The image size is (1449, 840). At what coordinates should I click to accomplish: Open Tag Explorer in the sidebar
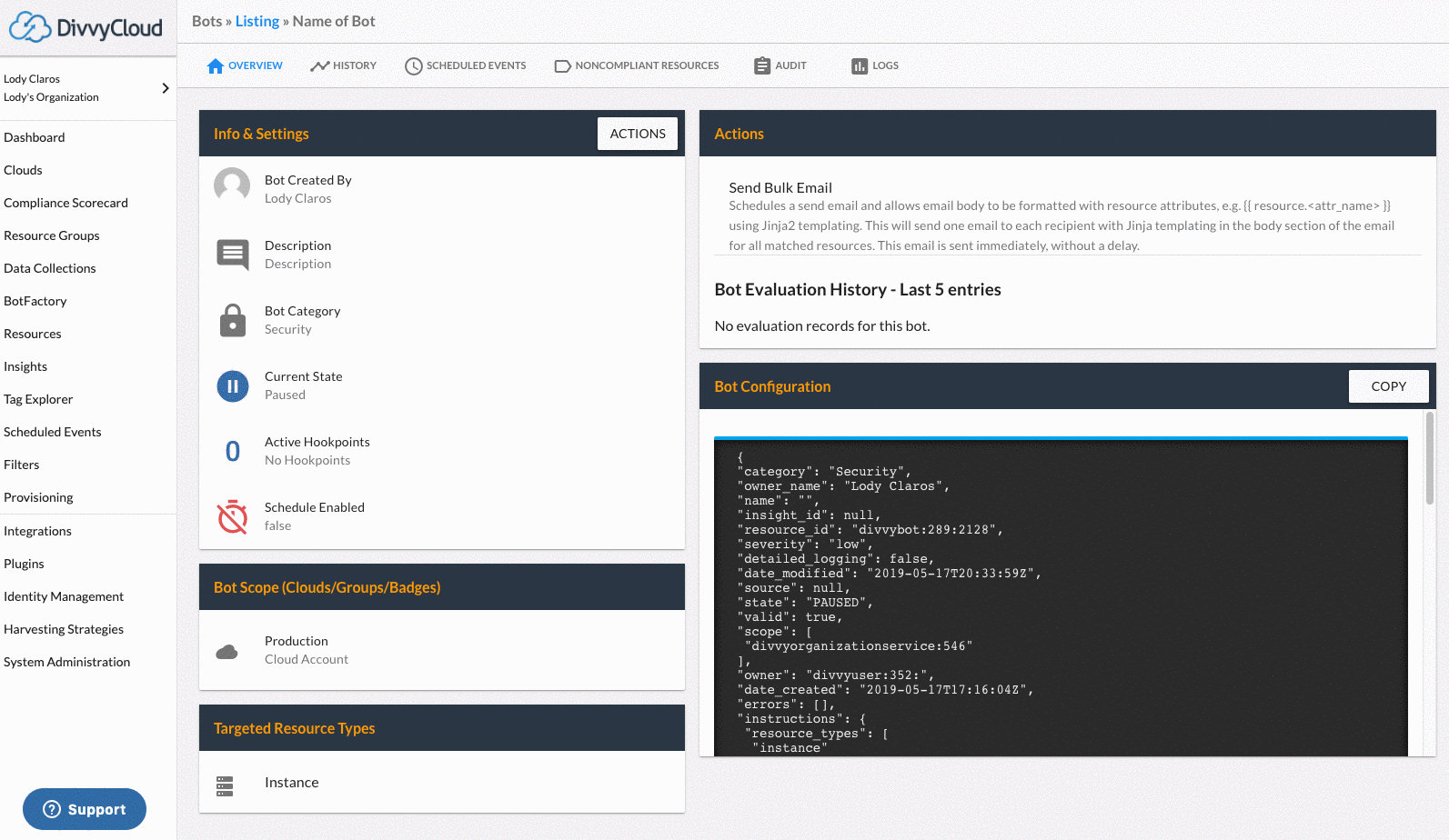pyautogui.click(x=38, y=399)
